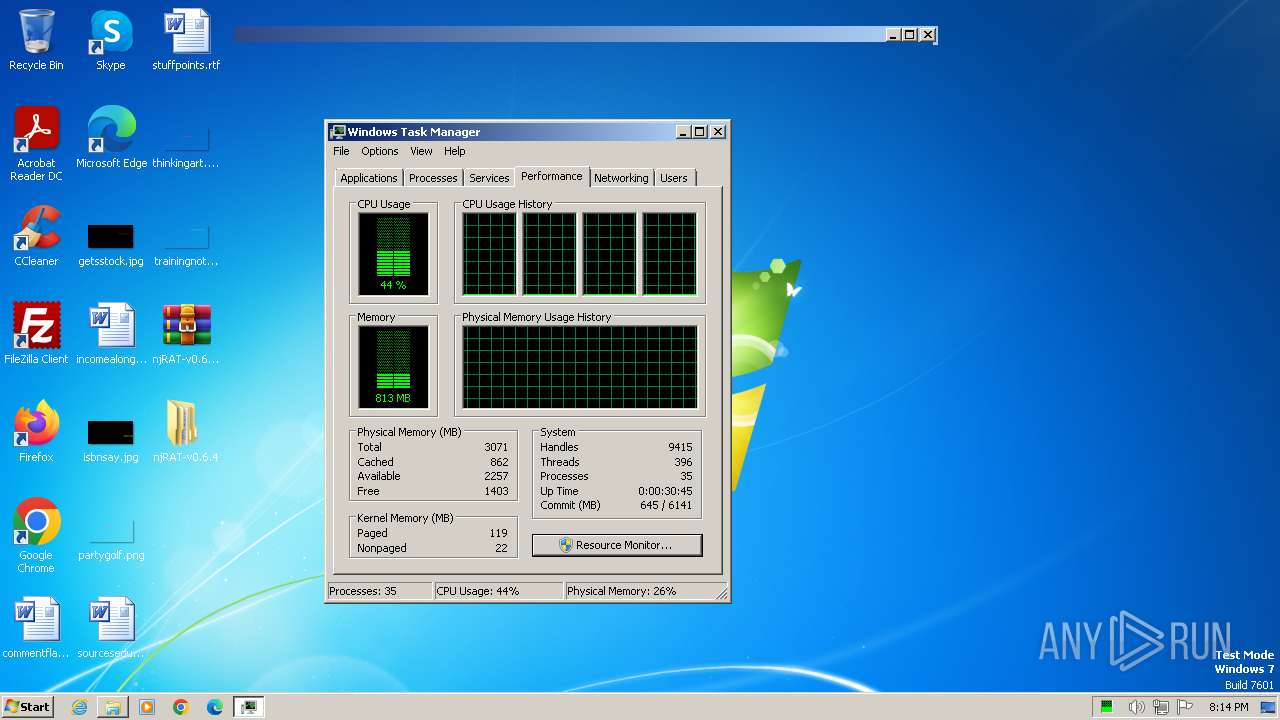Open Action Center flag icon

[1184, 707]
